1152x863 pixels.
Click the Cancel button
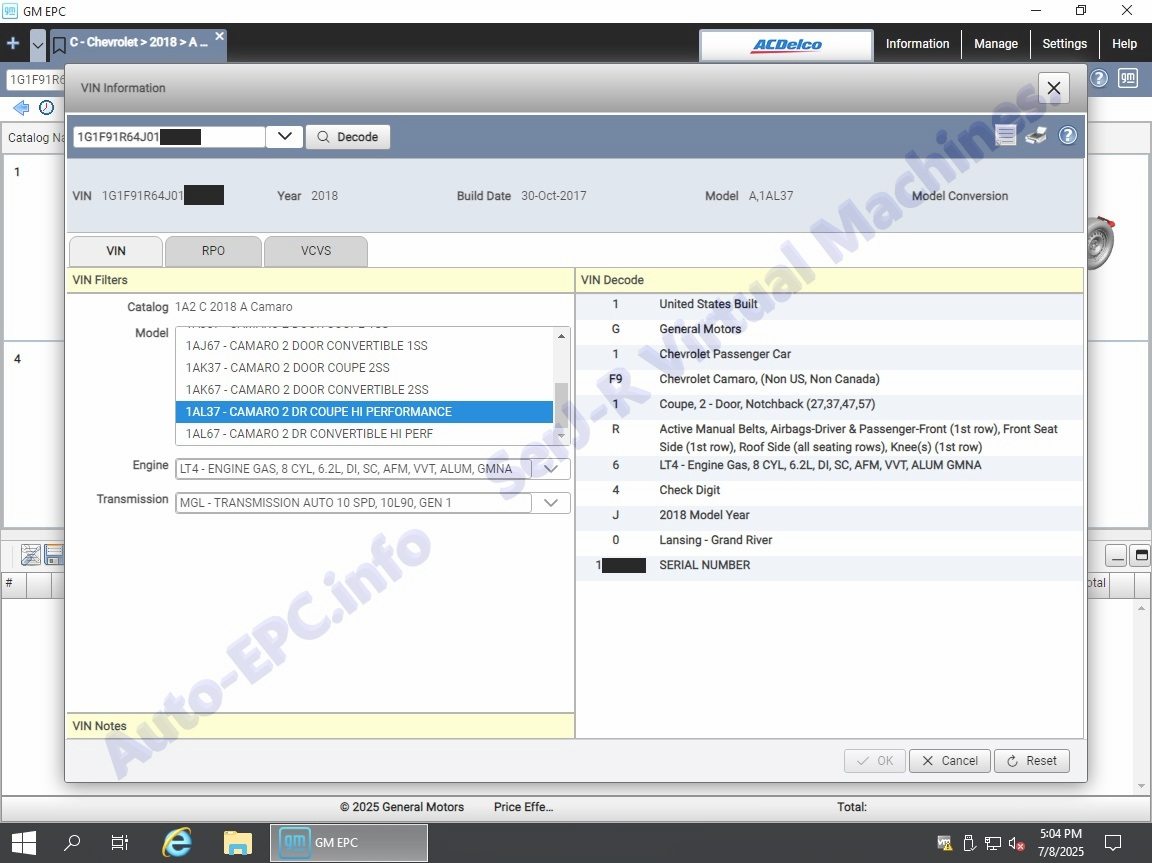click(950, 761)
